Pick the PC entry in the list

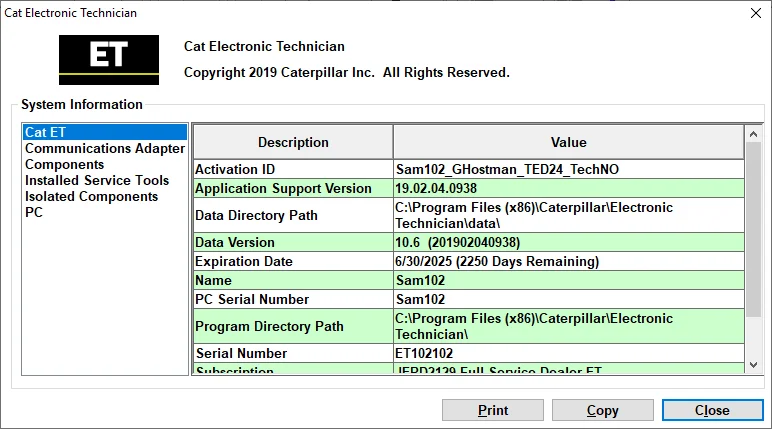(34, 212)
